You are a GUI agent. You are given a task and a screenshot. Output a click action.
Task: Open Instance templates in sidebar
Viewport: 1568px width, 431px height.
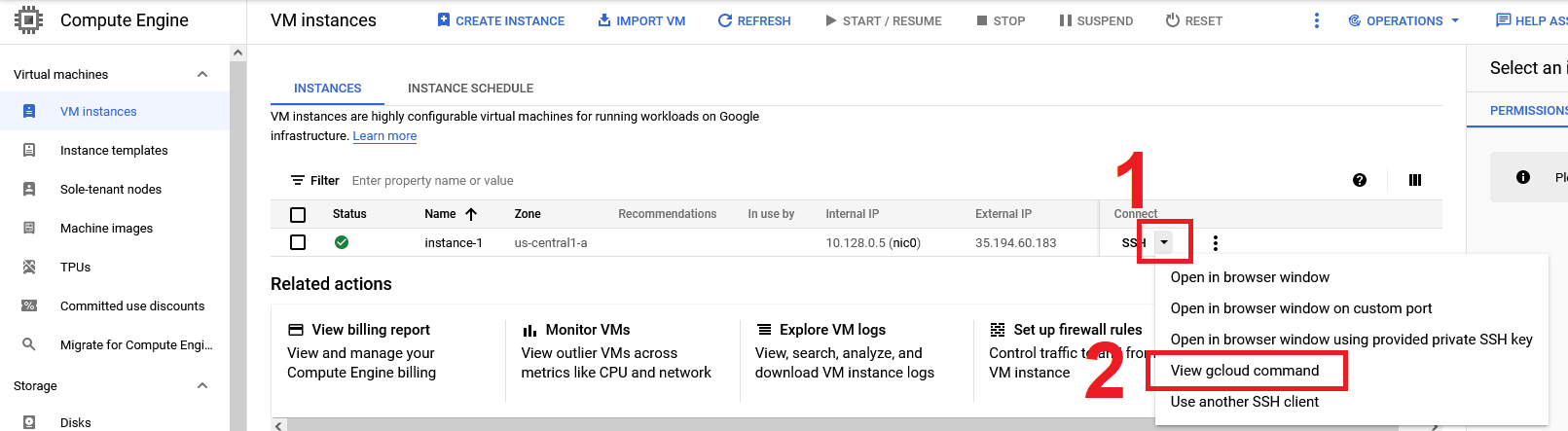tap(113, 151)
